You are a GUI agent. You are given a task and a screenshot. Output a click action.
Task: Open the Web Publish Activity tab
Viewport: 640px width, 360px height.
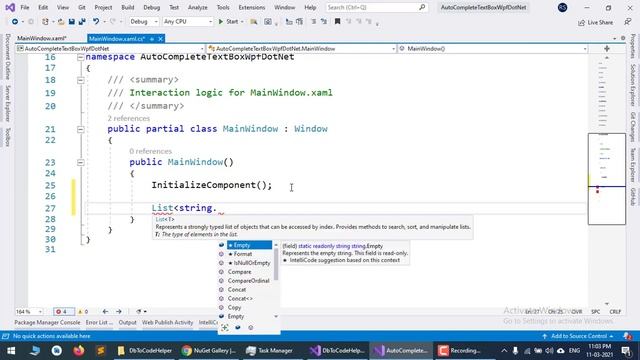(167, 322)
